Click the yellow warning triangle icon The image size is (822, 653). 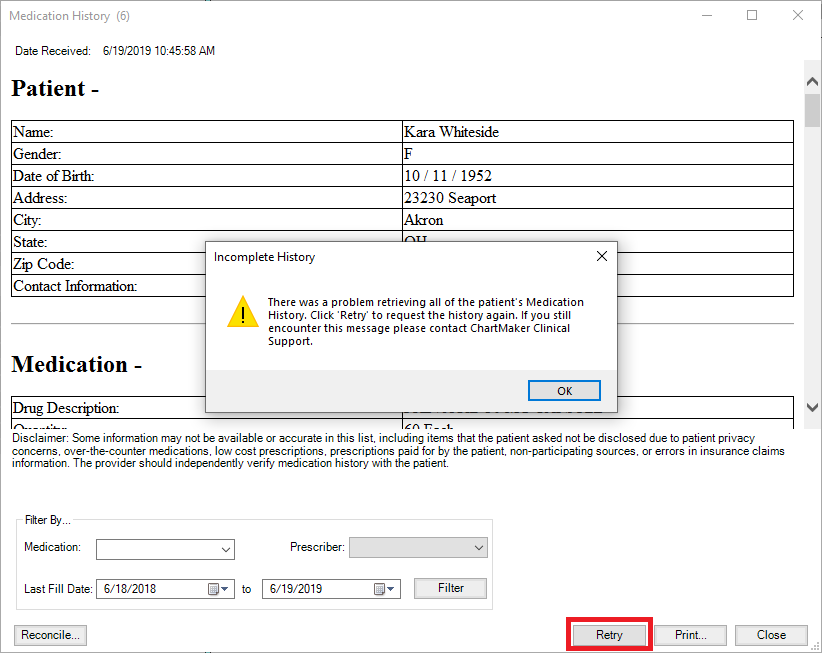pos(242,312)
